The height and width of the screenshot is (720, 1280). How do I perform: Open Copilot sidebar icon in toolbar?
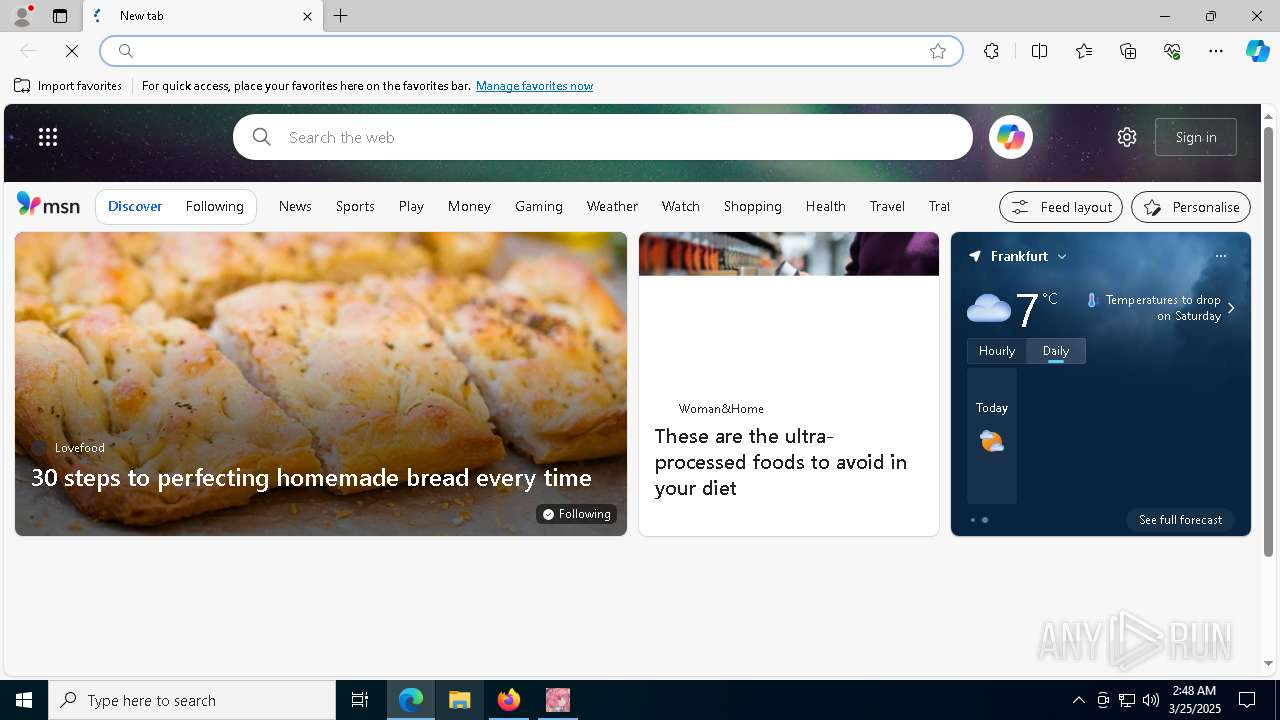point(1257,51)
